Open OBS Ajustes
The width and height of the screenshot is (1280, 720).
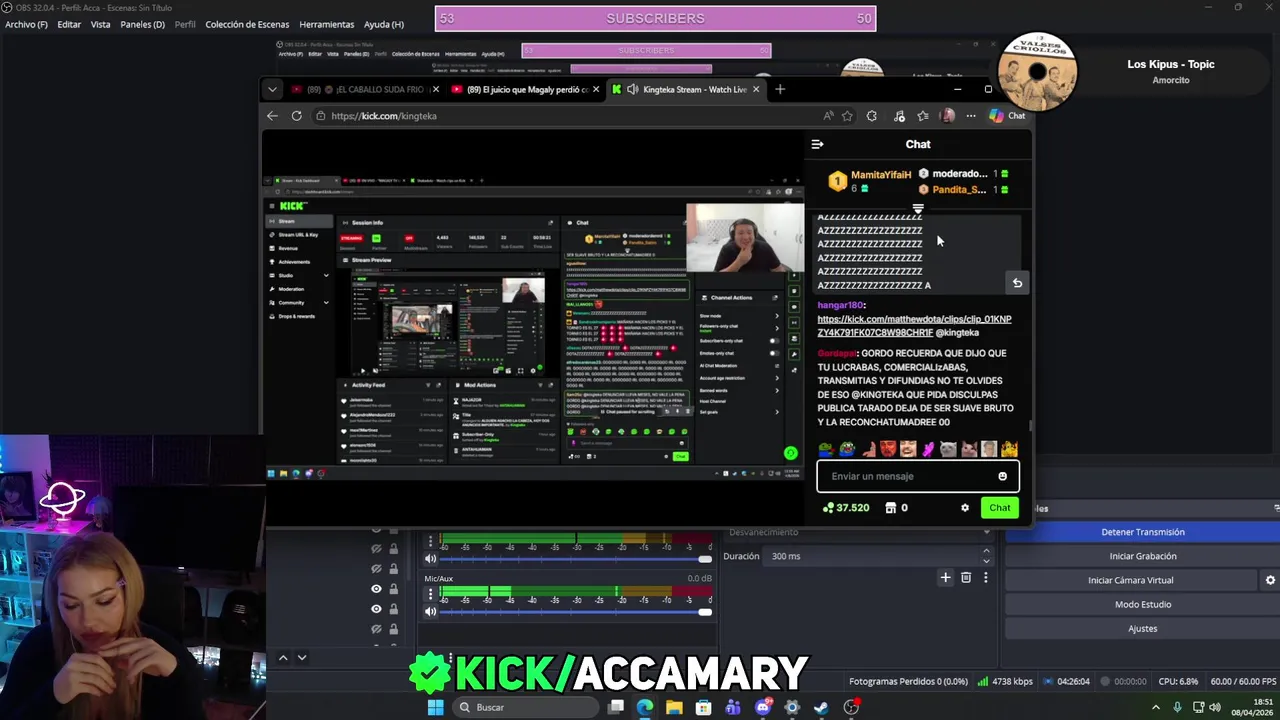pos(1142,628)
